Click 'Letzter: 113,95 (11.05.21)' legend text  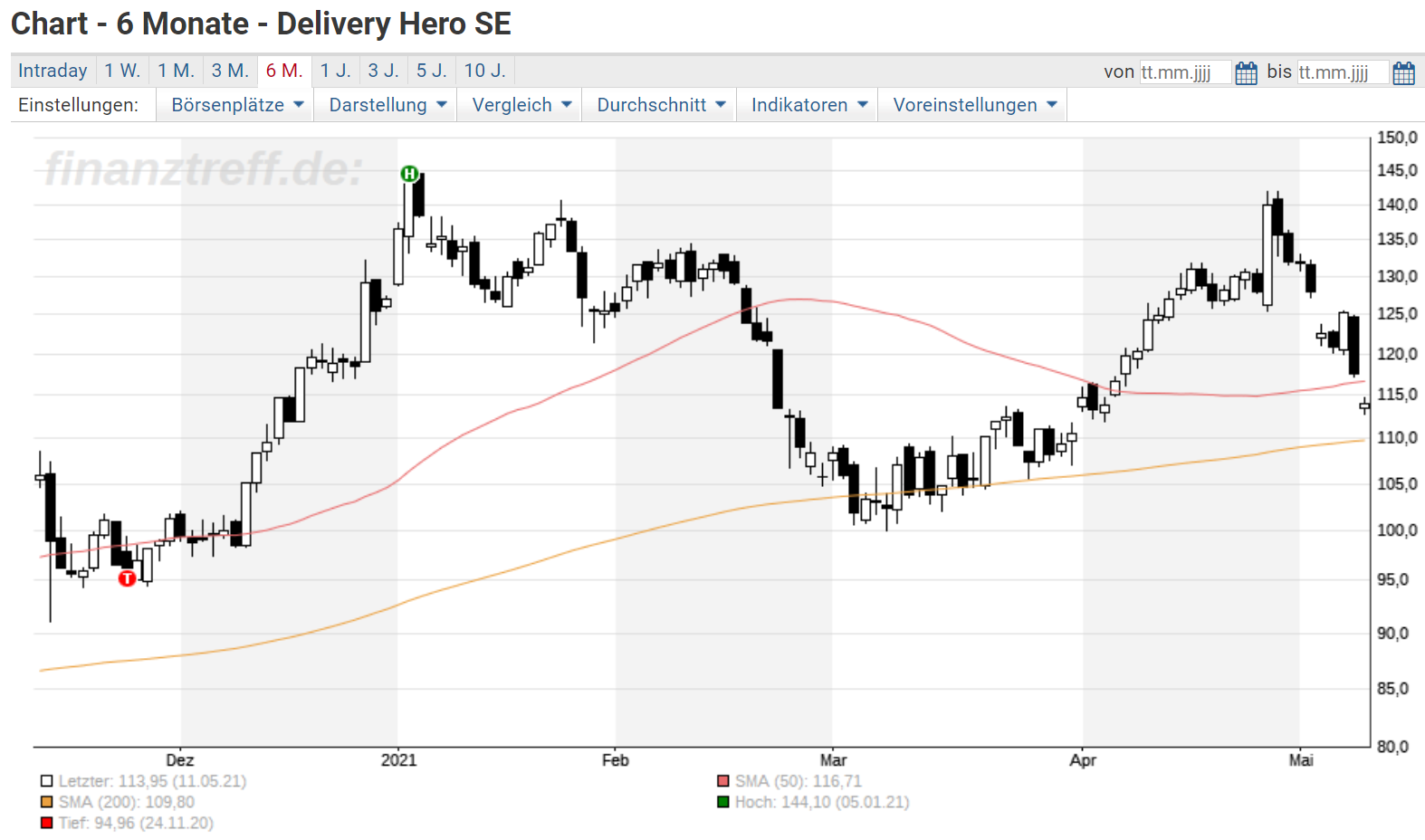pos(152,781)
